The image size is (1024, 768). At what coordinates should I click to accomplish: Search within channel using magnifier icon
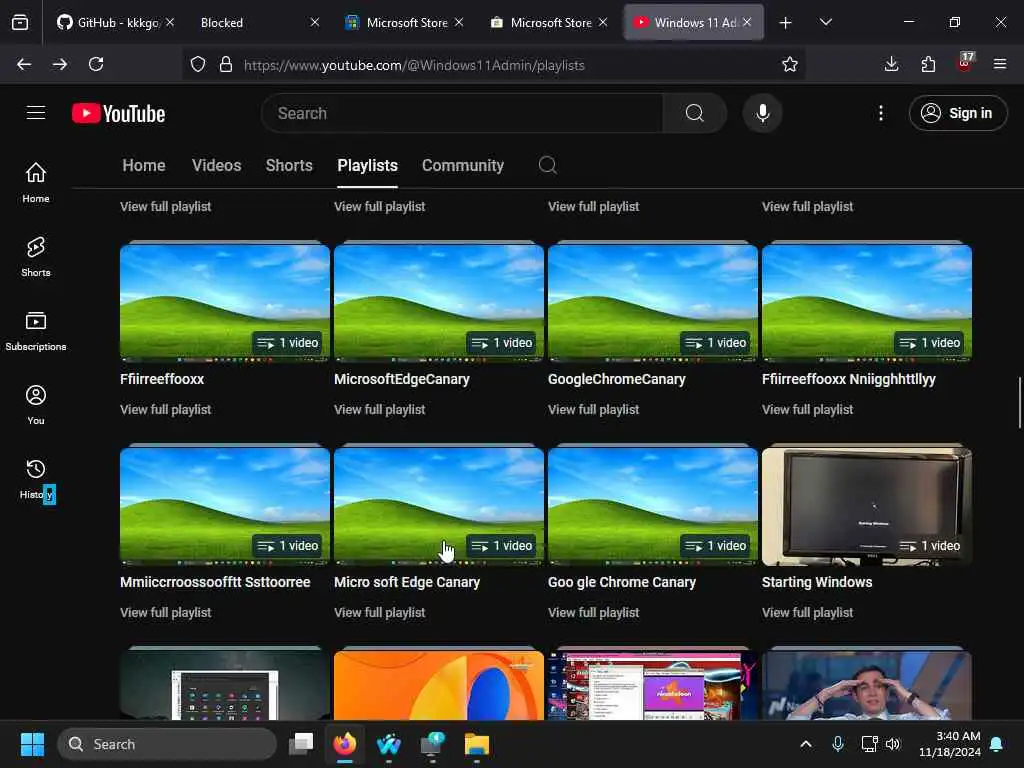pos(548,165)
